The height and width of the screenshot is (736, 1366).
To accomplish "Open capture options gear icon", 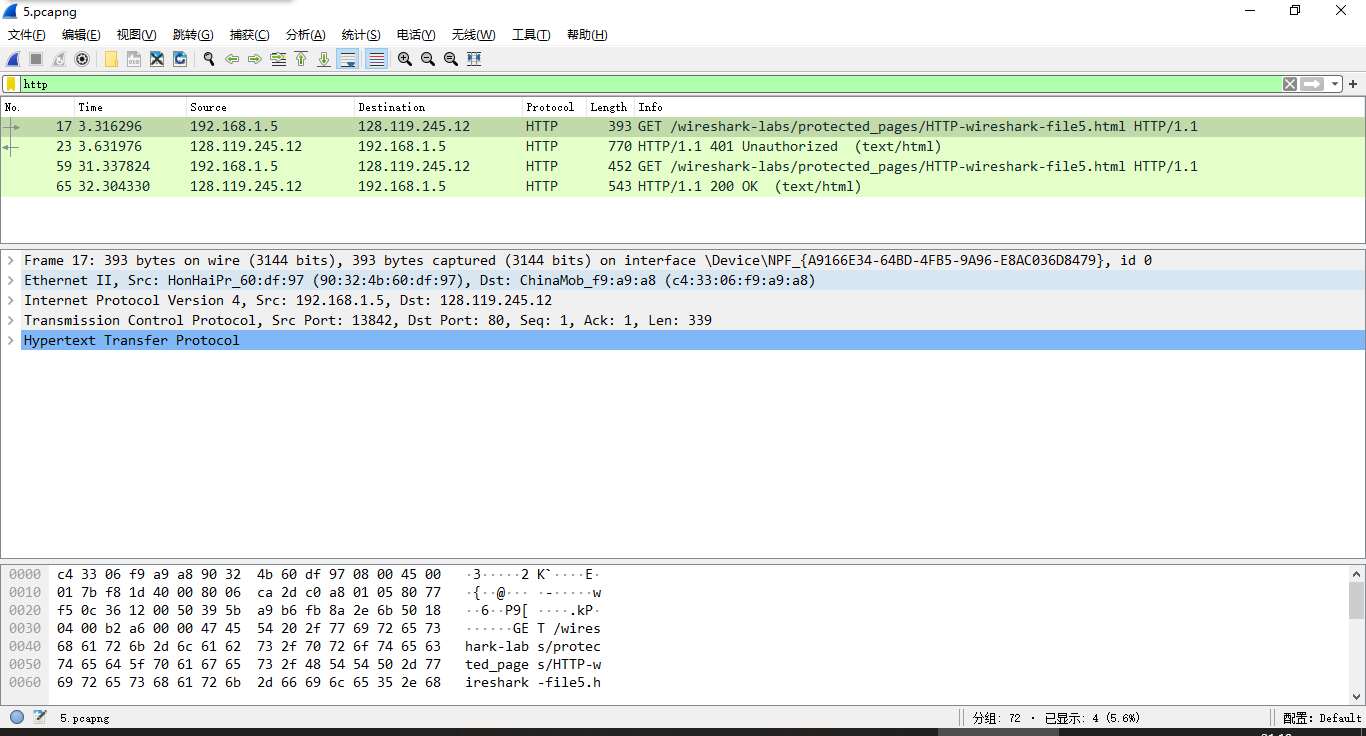I will [x=82, y=59].
